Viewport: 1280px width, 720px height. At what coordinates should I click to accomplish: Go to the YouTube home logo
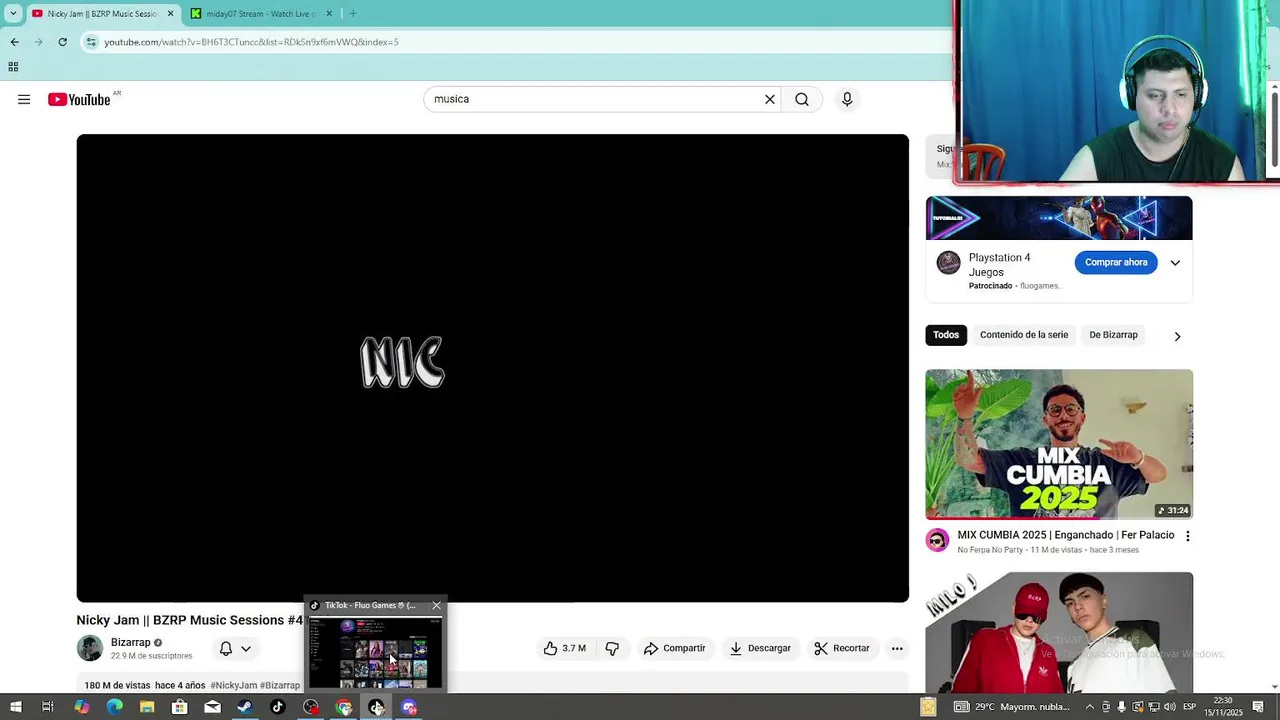coord(79,99)
